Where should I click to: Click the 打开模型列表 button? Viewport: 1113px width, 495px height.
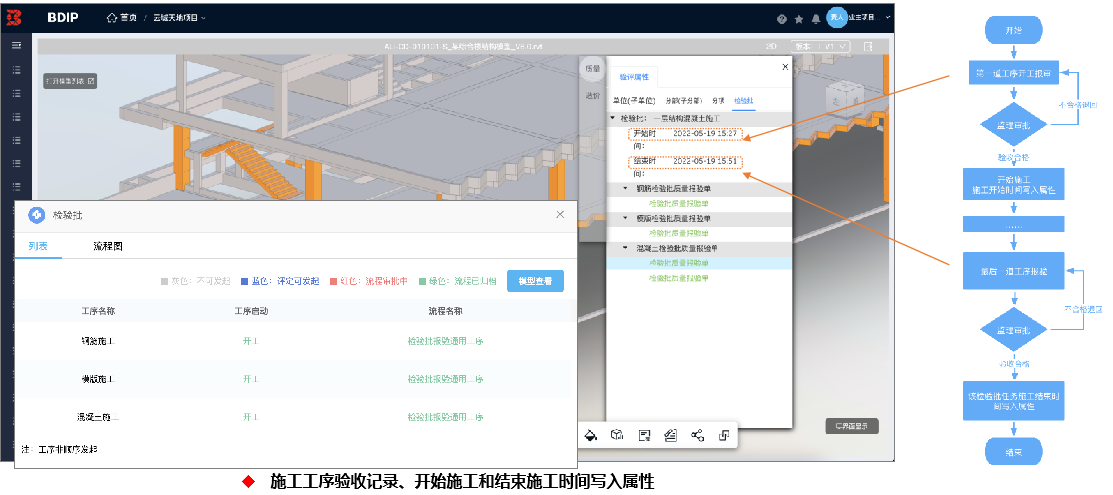pos(70,81)
